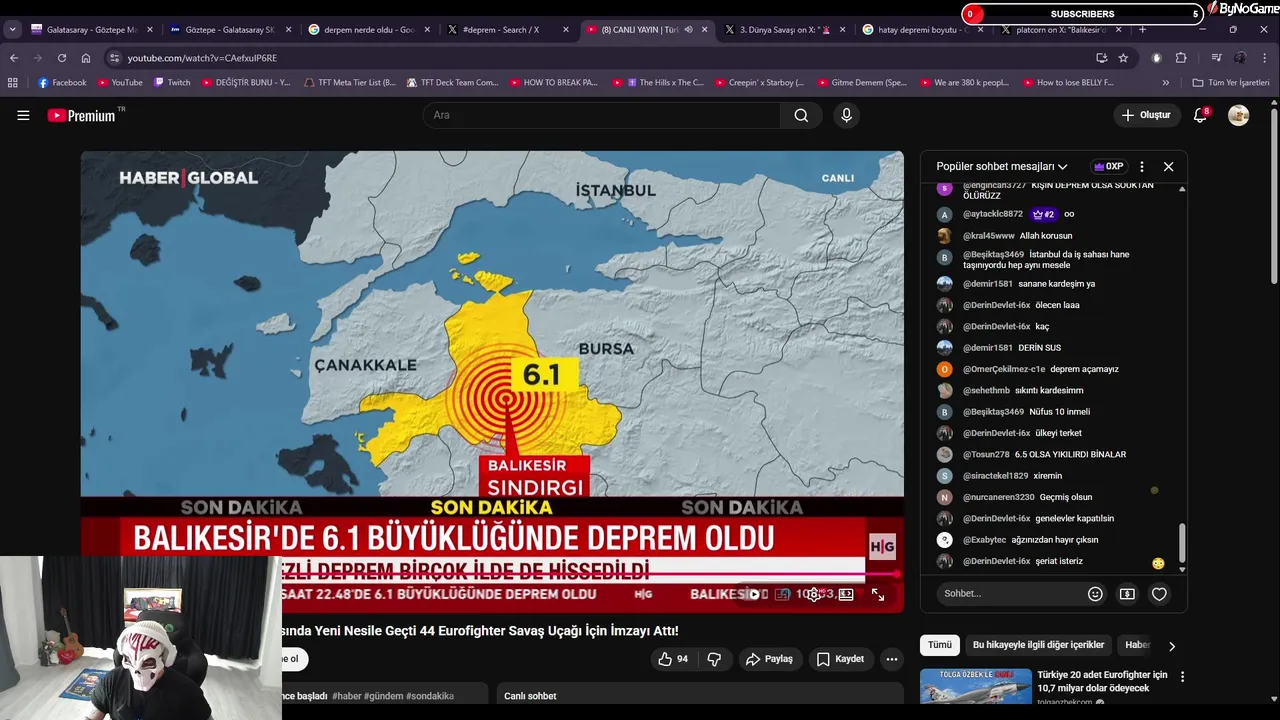This screenshot has width=1280, height=720.
Task: Open the Twitch bookmark
Action: (172, 83)
